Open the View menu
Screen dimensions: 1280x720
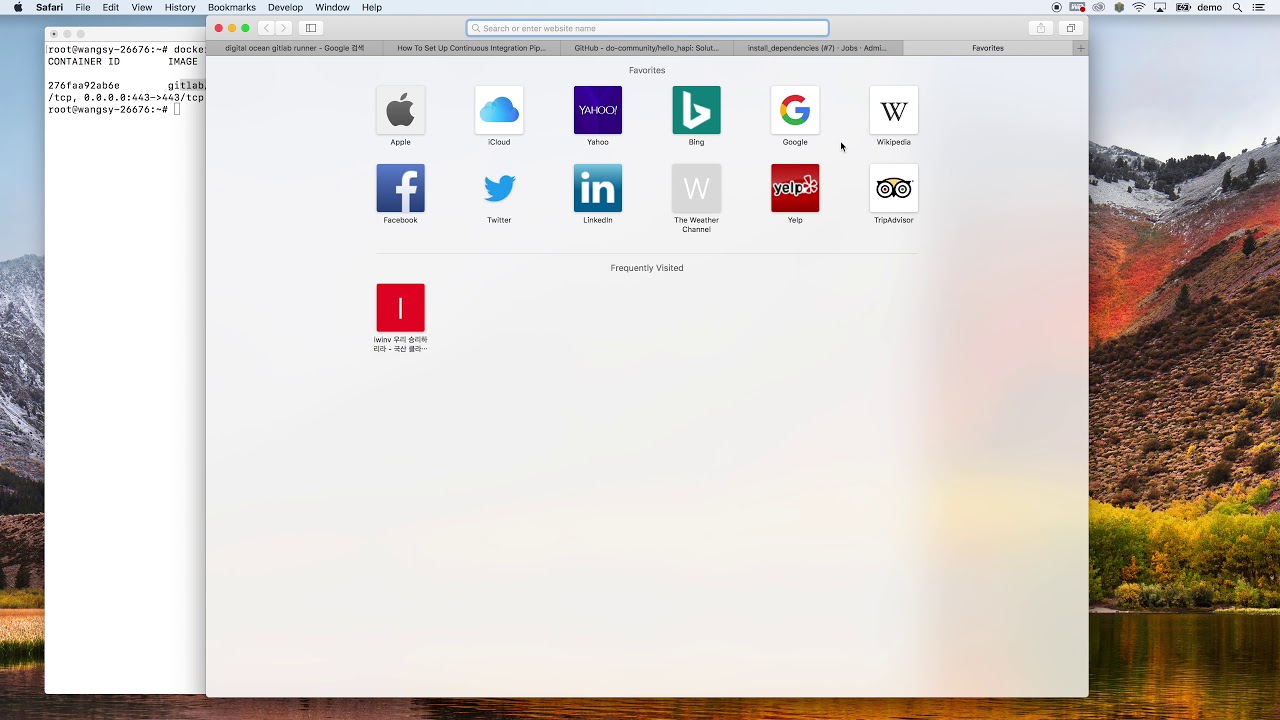142,7
